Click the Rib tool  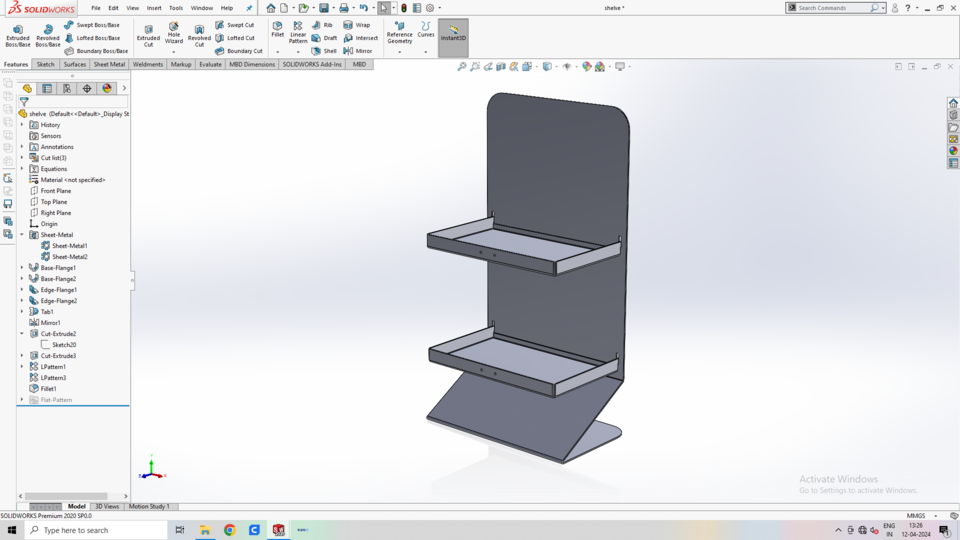[x=322, y=25]
